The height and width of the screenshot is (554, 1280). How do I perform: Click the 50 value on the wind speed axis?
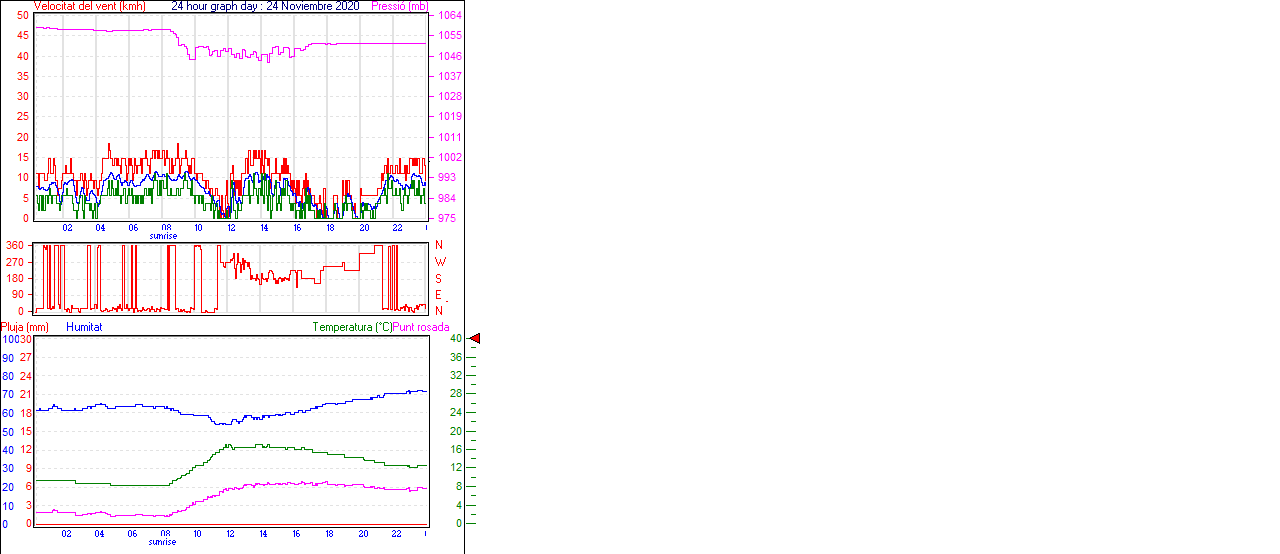point(23,16)
